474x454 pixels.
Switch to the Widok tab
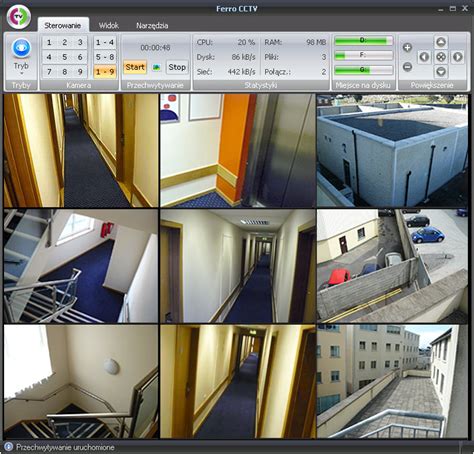coord(109,25)
